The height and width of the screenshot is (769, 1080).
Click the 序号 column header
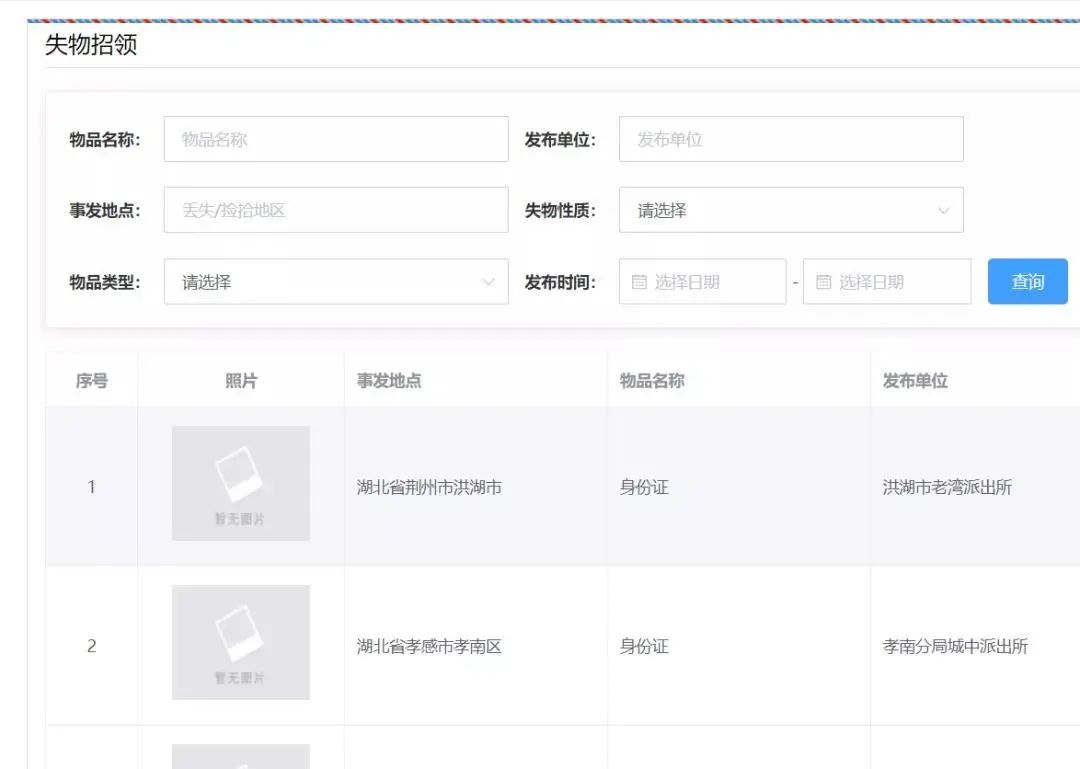(x=92, y=381)
